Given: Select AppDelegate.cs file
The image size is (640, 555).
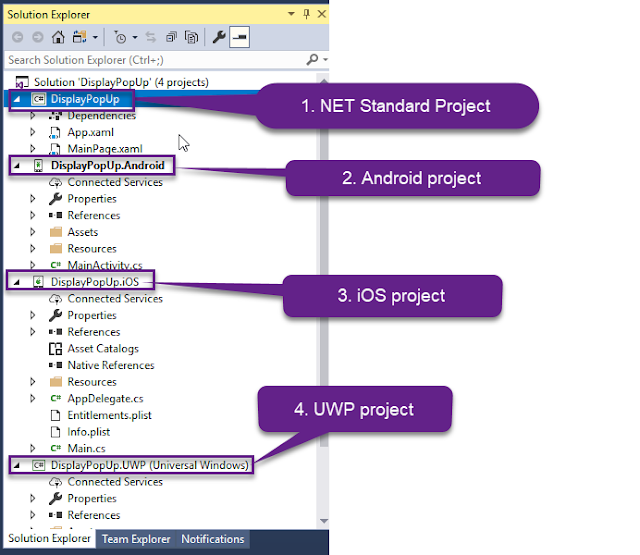Looking at the screenshot, I should pyautogui.click(x=105, y=399).
